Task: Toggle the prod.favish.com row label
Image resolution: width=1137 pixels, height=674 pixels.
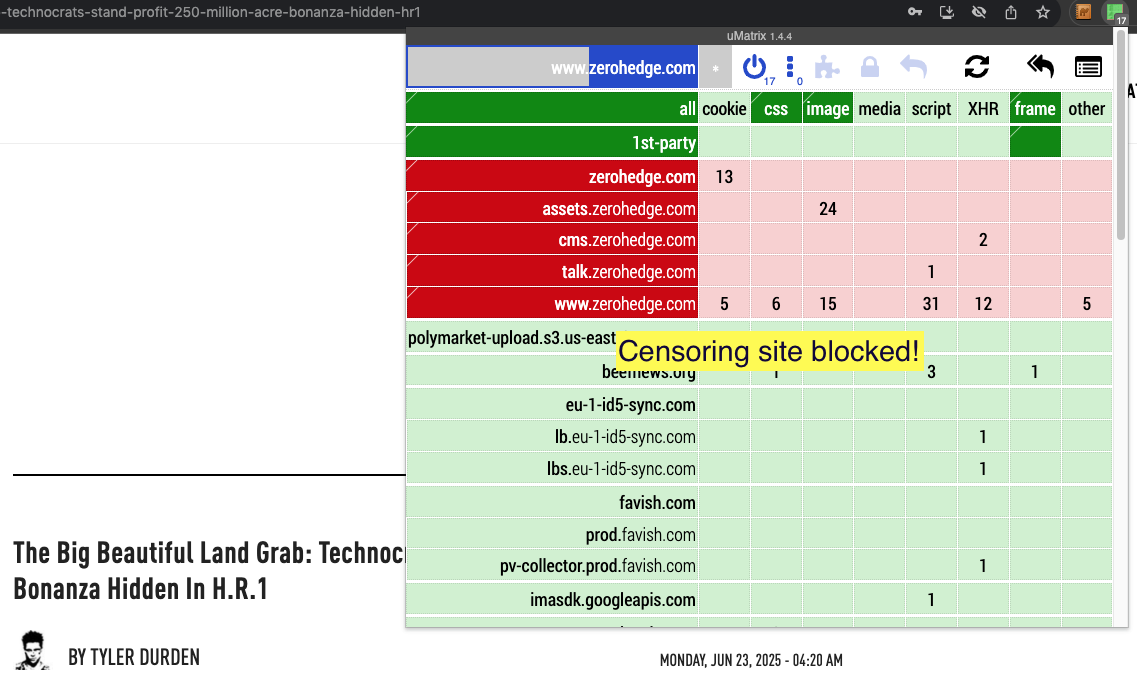Action: point(552,534)
